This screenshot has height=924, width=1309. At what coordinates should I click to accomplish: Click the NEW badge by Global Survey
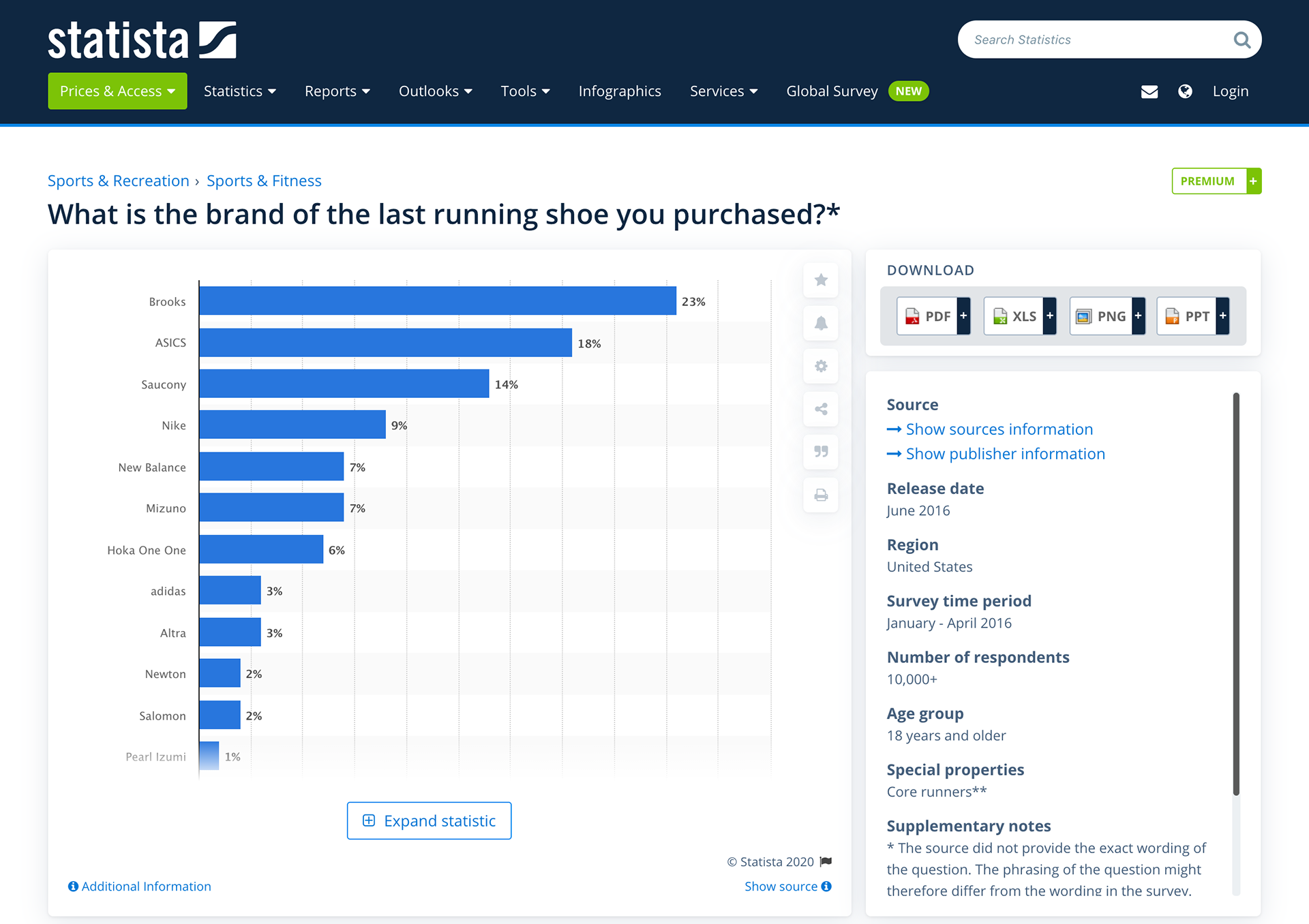coord(908,91)
